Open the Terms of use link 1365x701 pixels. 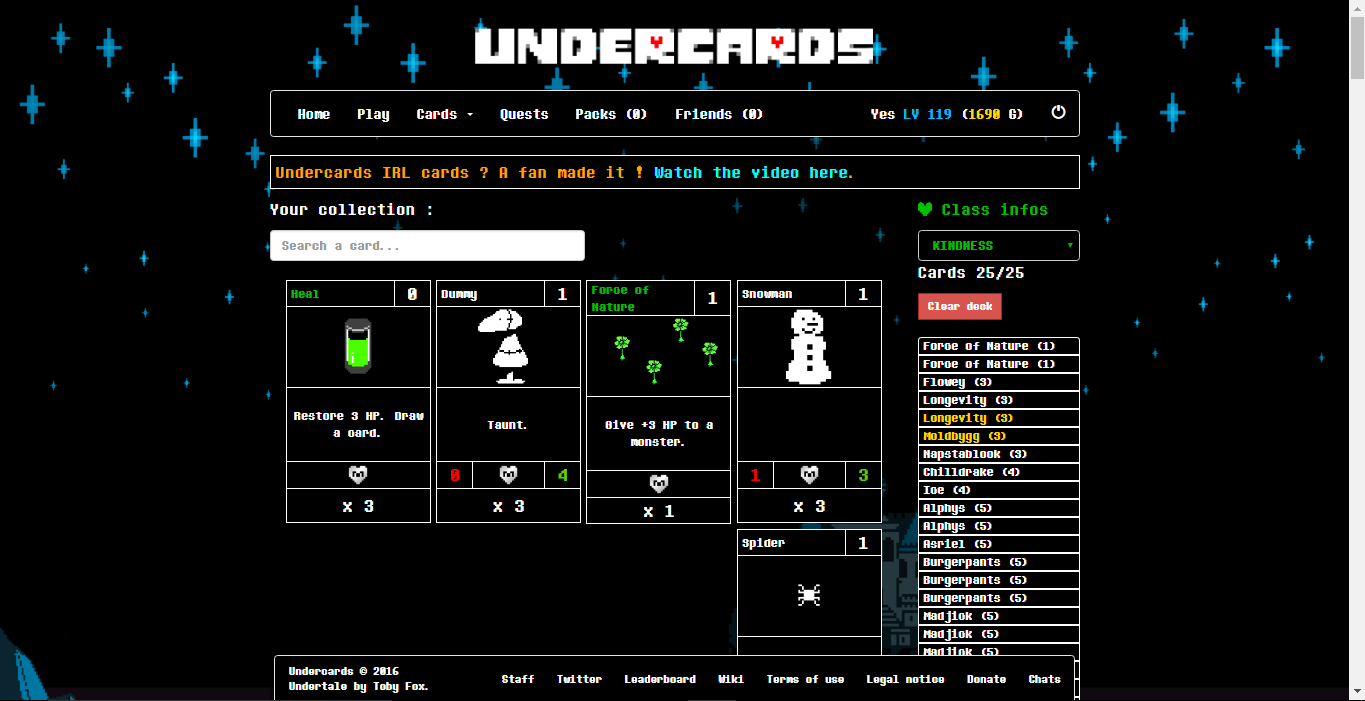[x=805, y=679]
